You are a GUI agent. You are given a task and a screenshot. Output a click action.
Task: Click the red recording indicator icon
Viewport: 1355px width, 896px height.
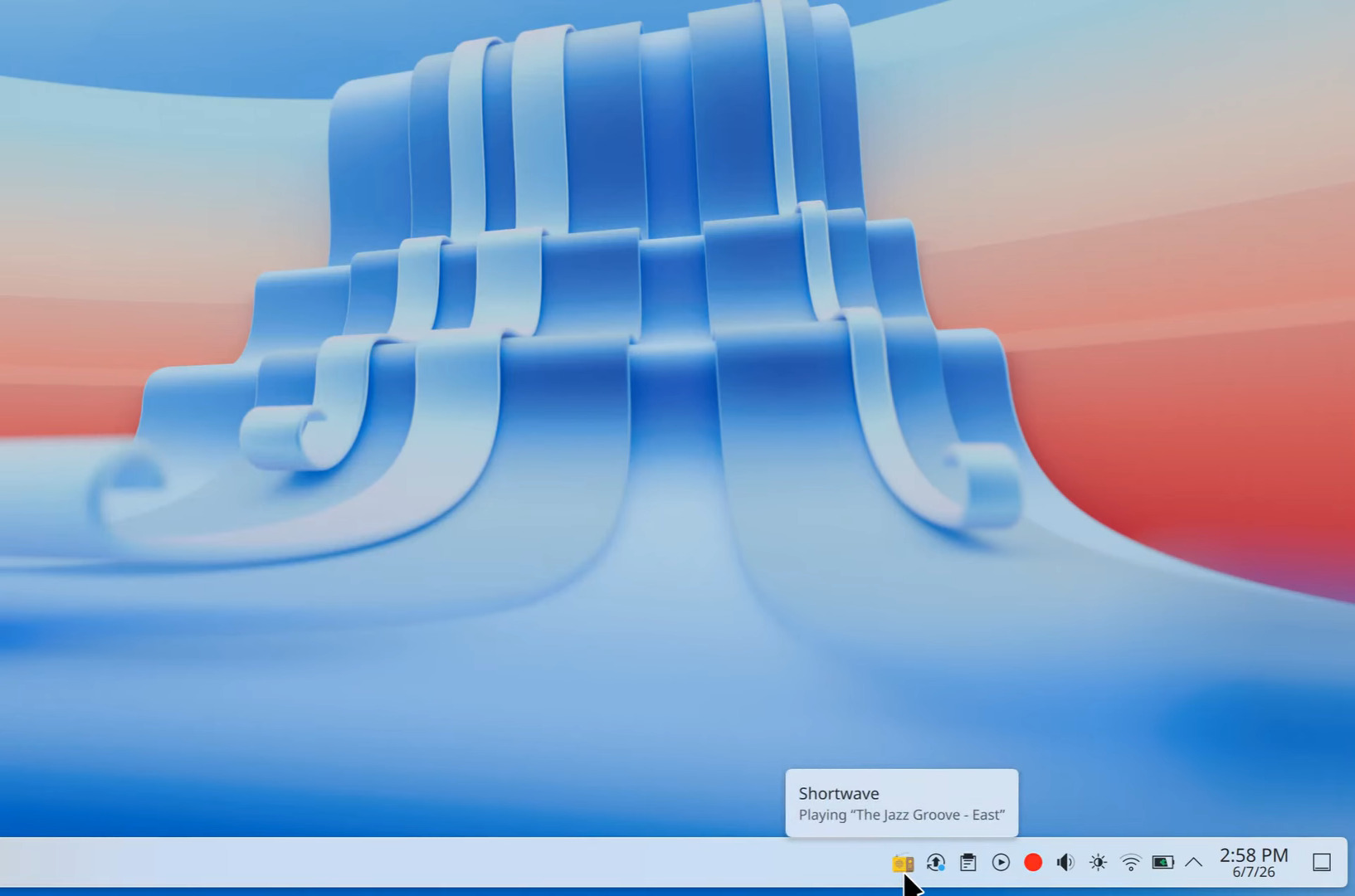(x=1033, y=863)
